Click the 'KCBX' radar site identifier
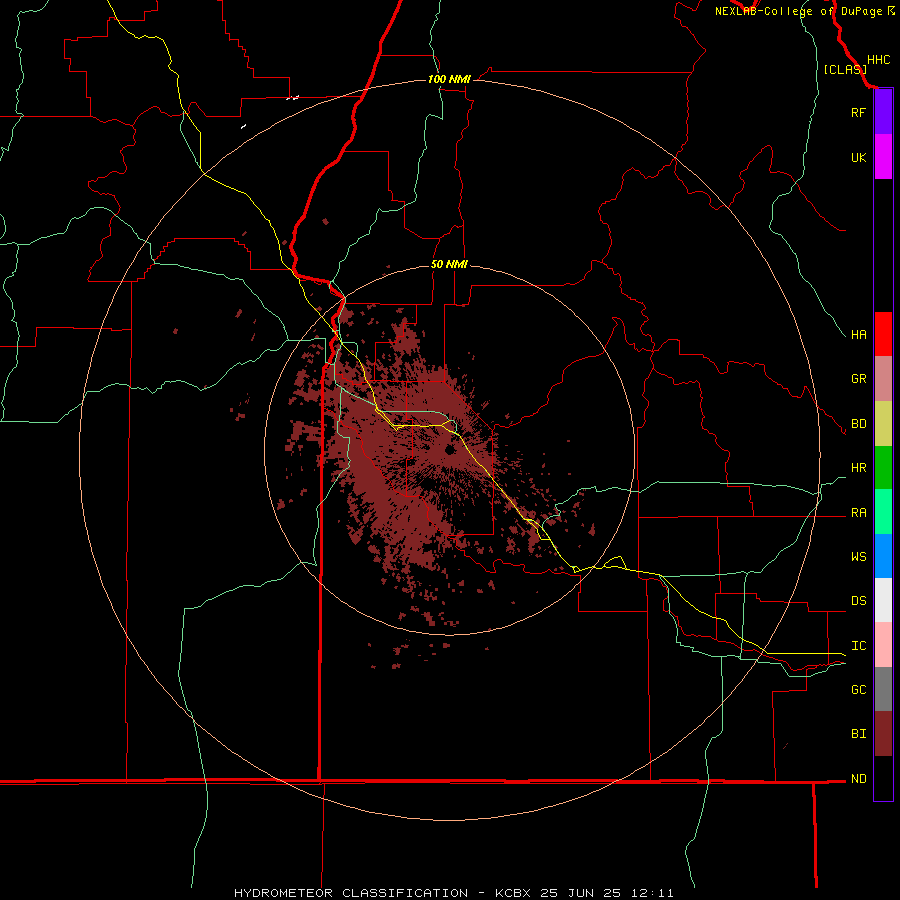Screen dimensions: 900x900 pos(513,893)
